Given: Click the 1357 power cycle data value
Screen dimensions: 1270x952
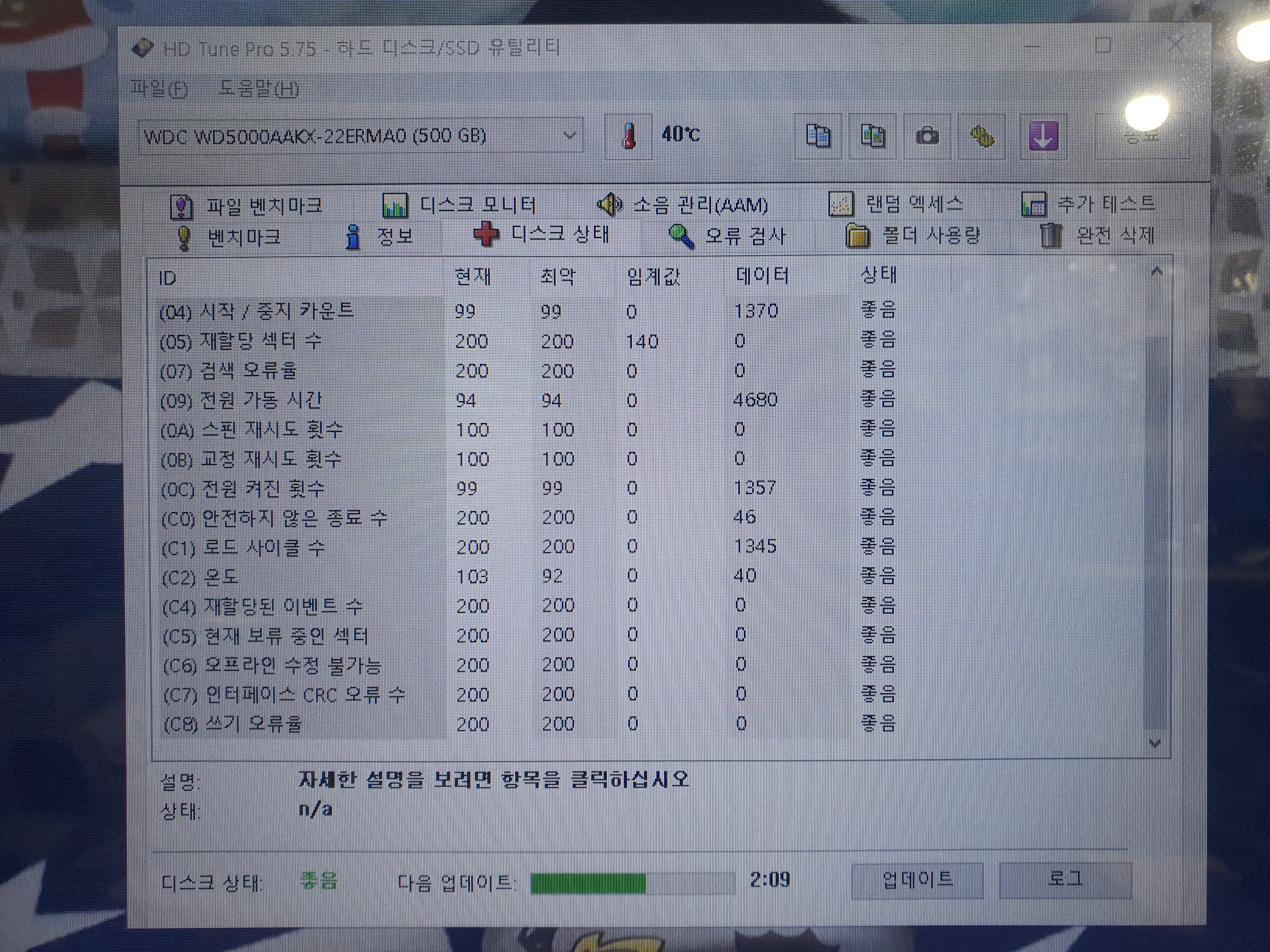Looking at the screenshot, I should coord(755,488).
